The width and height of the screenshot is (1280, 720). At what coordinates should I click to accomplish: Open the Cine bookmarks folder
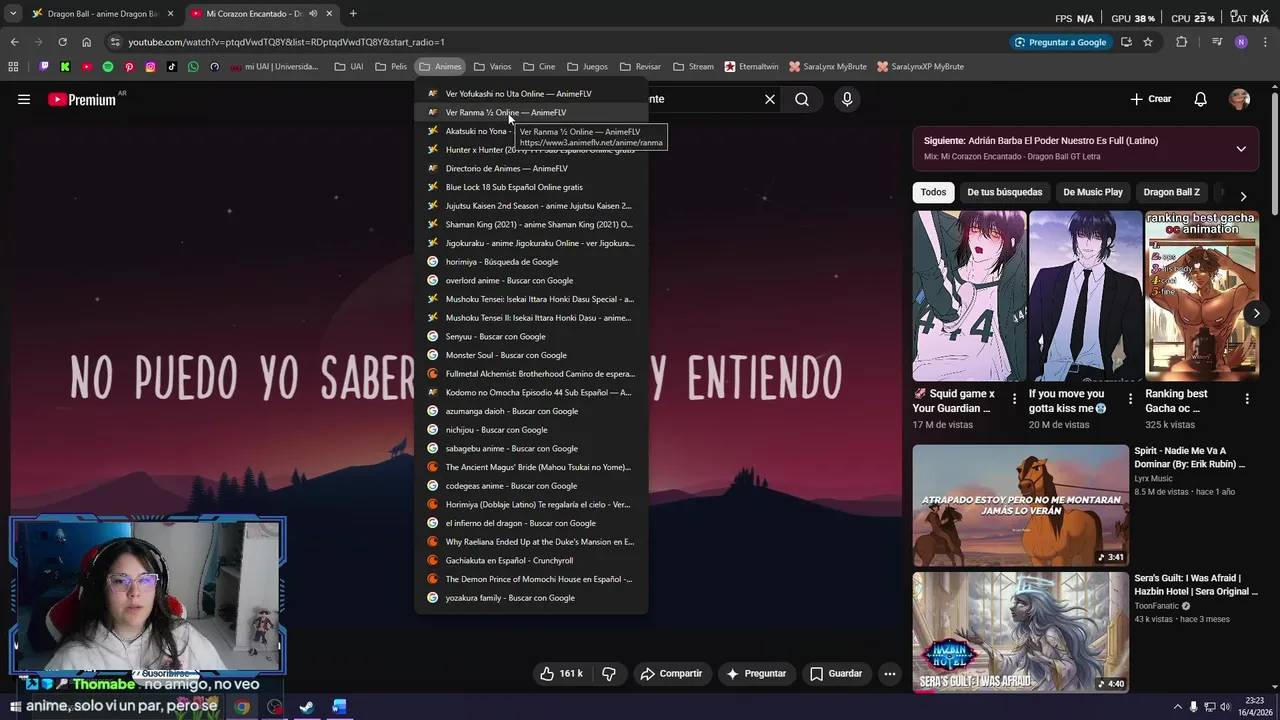[539, 67]
